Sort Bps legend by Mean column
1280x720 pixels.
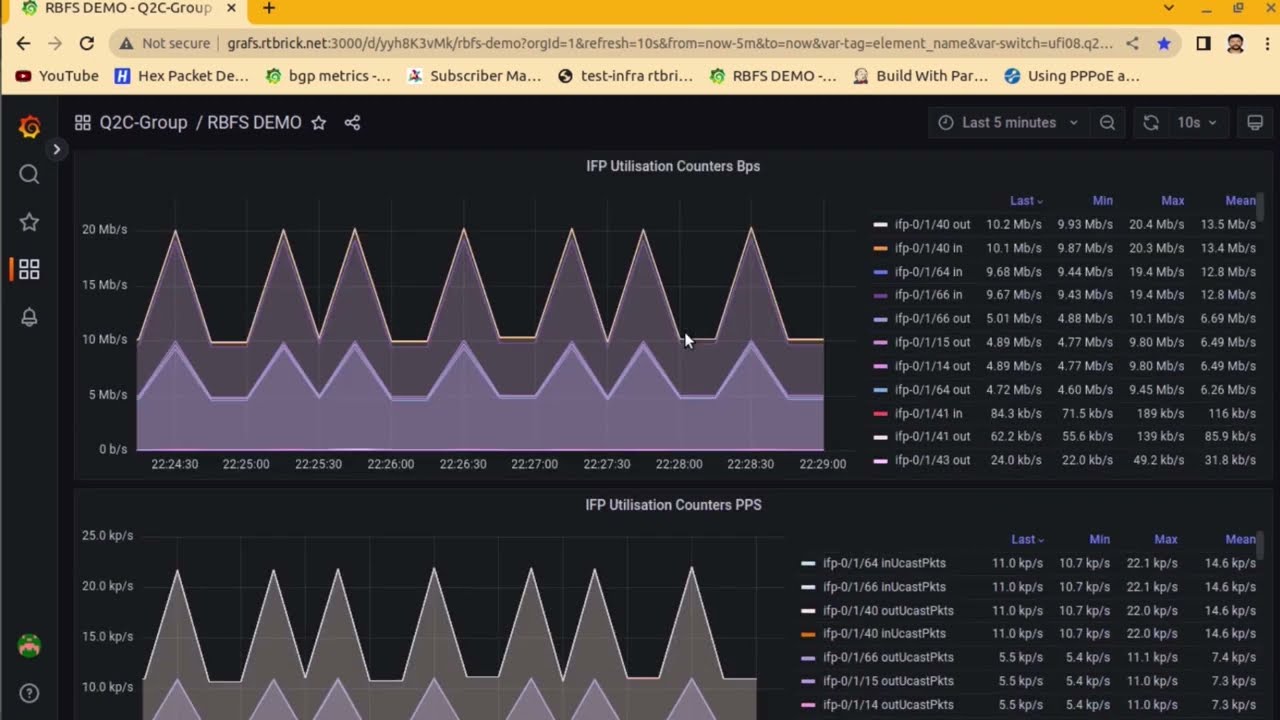[x=1241, y=201]
